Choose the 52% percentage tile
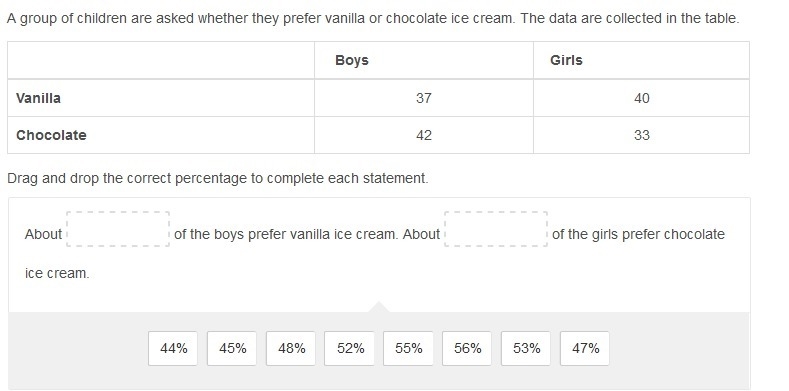This screenshot has width=789, height=391. (350, 348)
